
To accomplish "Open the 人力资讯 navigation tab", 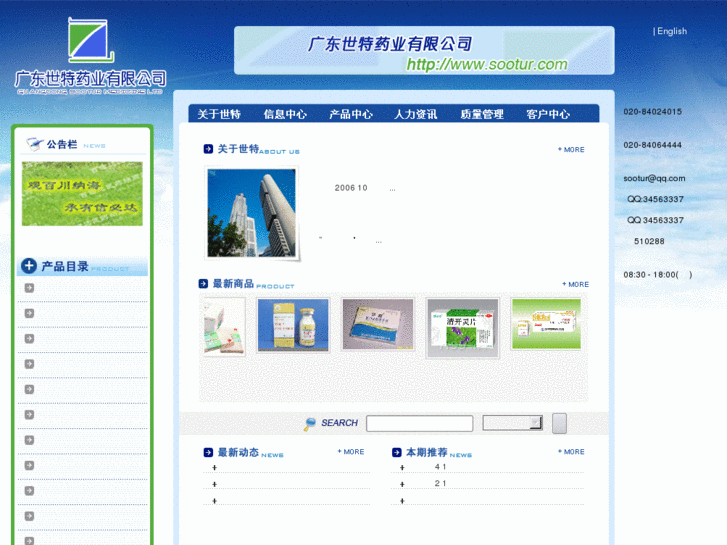I will point(416,114).
